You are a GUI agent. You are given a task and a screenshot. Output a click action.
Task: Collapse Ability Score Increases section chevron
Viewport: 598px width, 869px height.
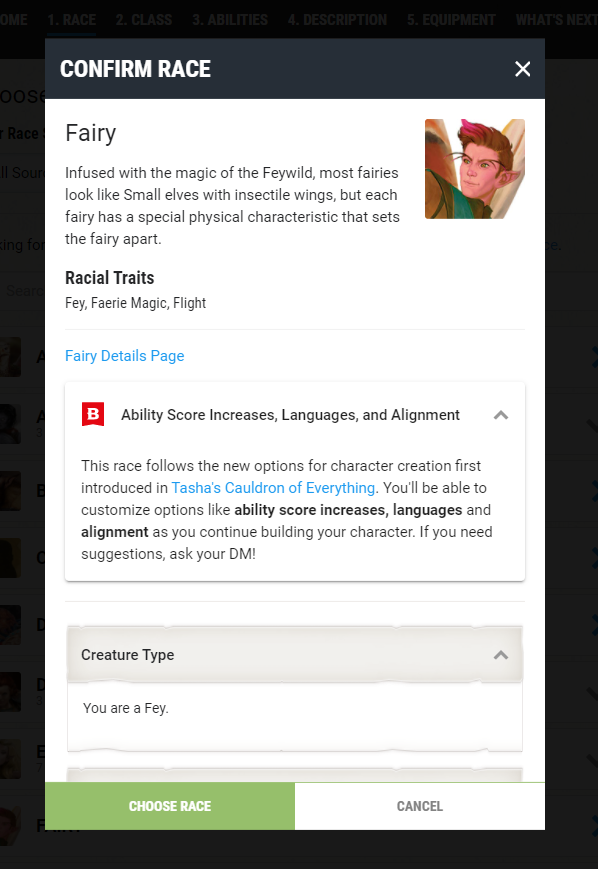click(x=501, y=415)
